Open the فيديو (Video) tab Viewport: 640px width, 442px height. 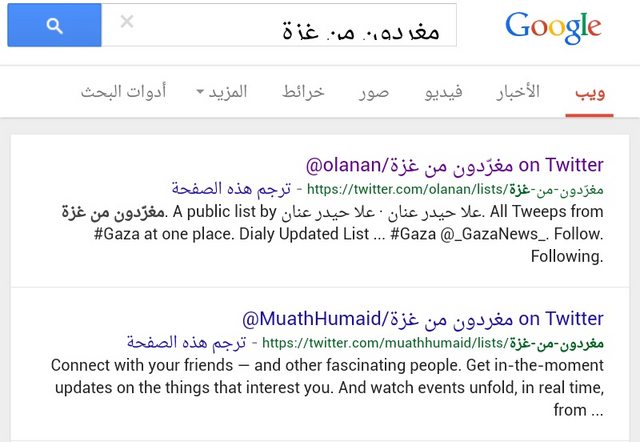(443, 92)
